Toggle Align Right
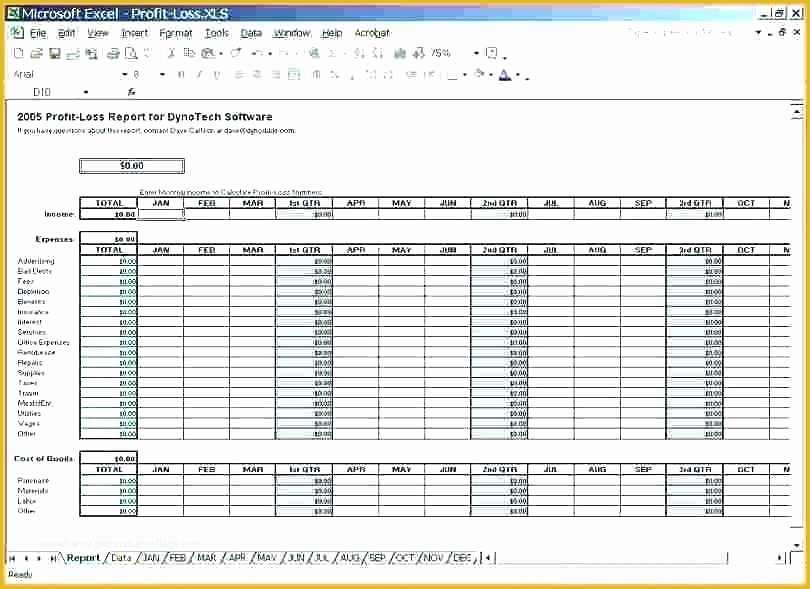This screenshot has width=810, height=589. click(x=276, y=75)
